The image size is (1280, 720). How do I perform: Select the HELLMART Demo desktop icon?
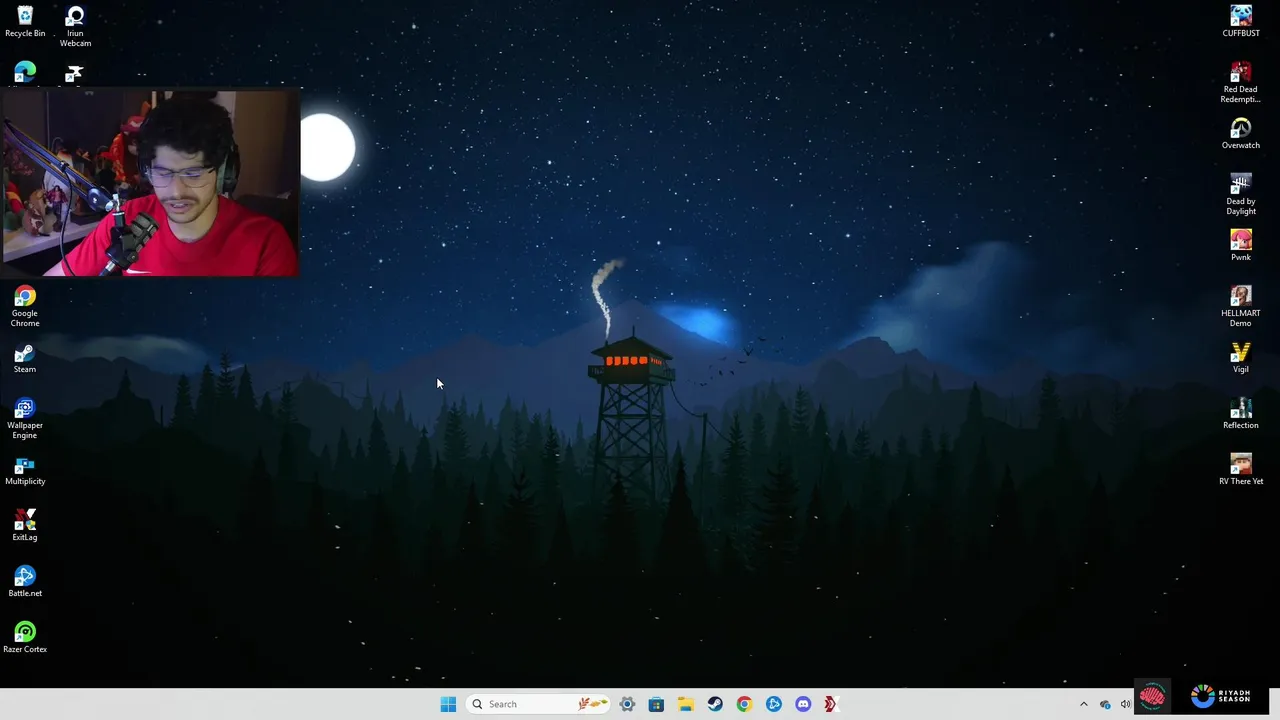(1241, 307)
